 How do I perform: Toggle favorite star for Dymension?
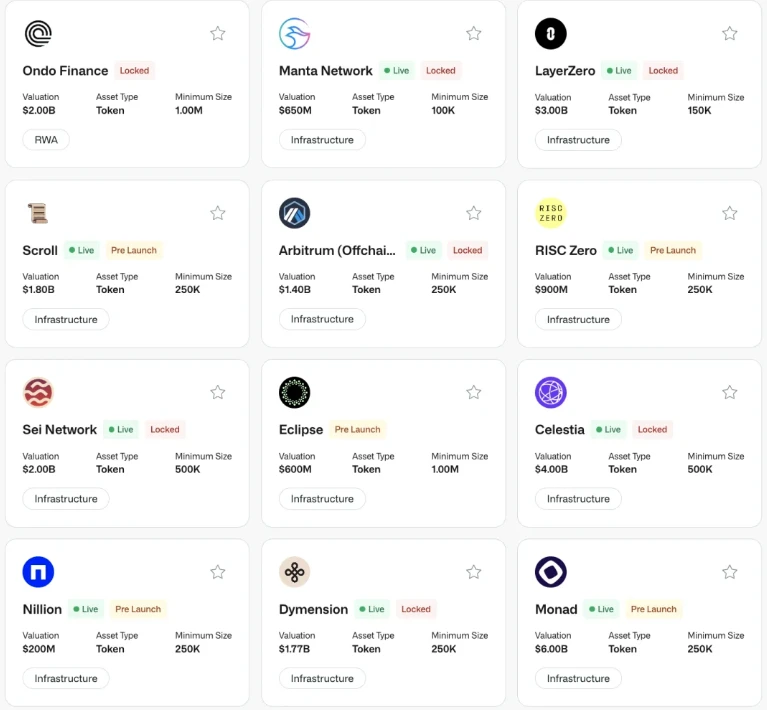[474, 572]
